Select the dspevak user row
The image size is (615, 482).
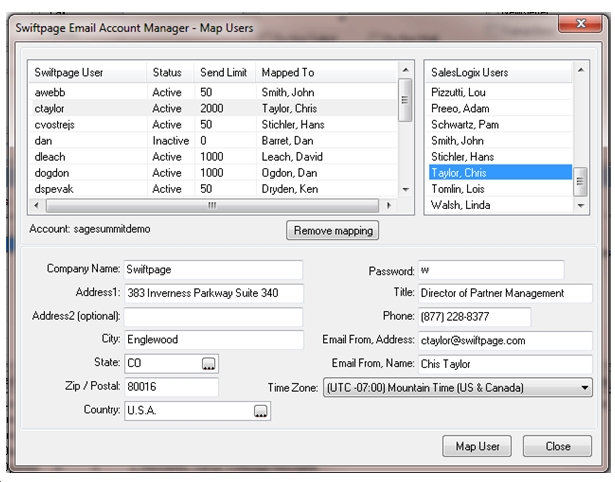pos(213,189)
